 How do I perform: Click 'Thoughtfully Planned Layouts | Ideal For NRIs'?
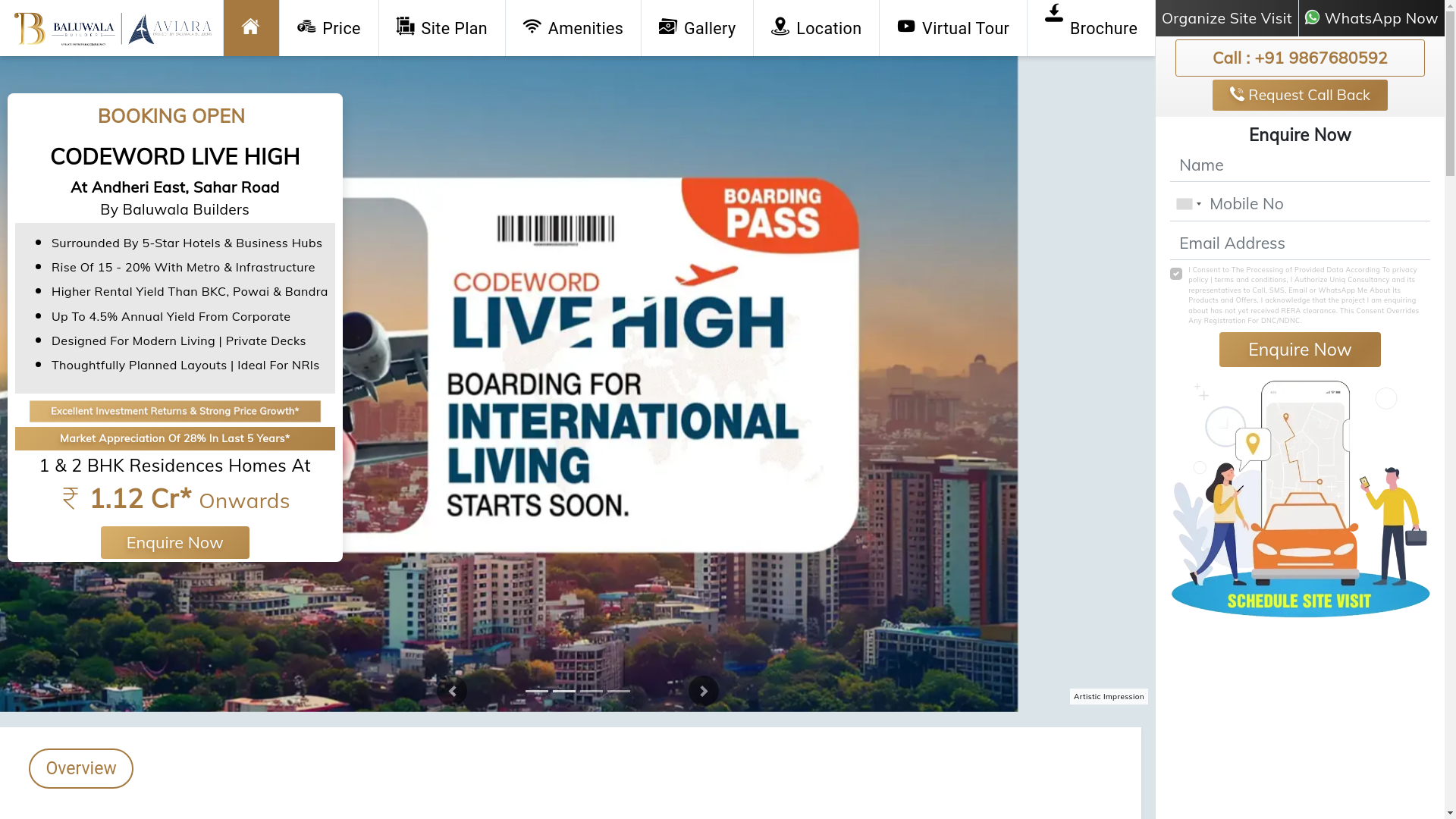(186, 365)
